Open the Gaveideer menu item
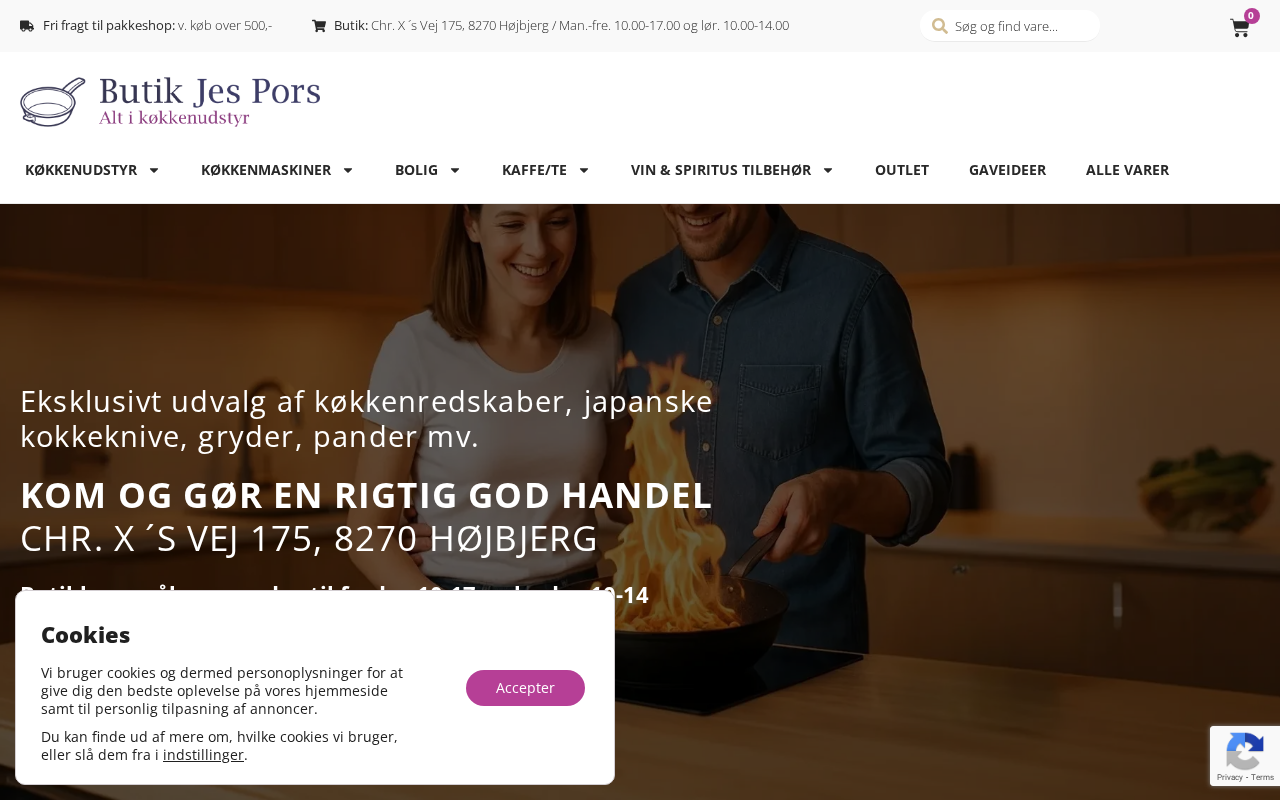This screenshot has width=1280, height=800. coord(1007,170)
